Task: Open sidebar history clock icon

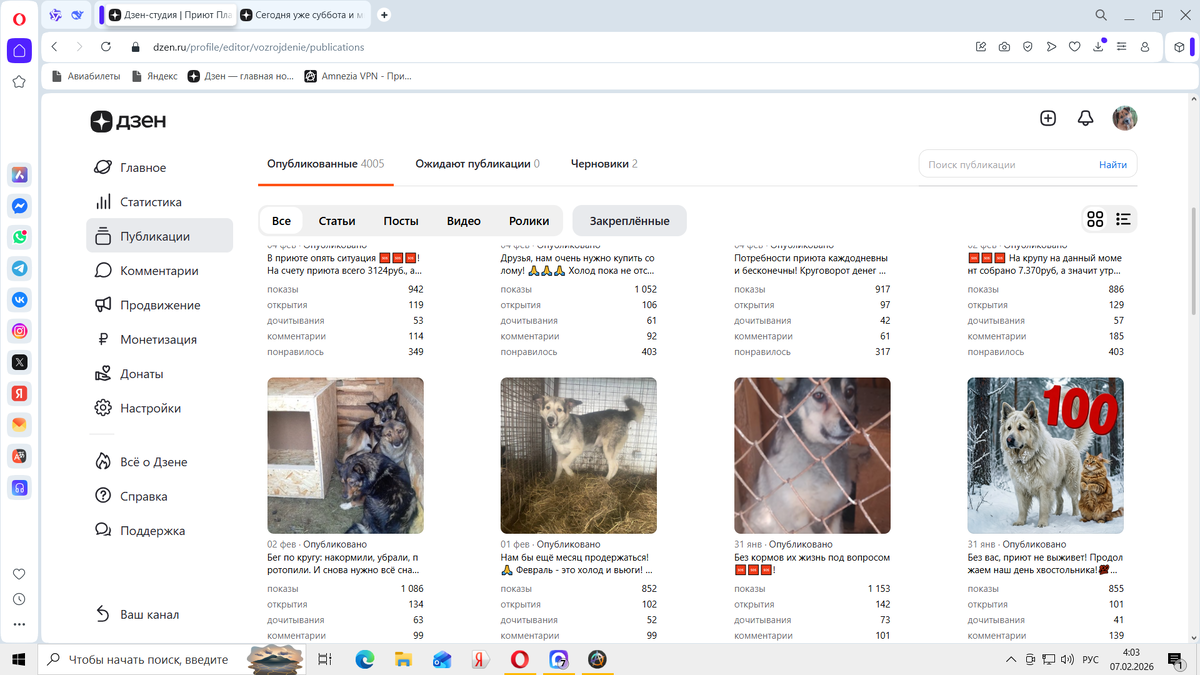Action: (19, 599)
